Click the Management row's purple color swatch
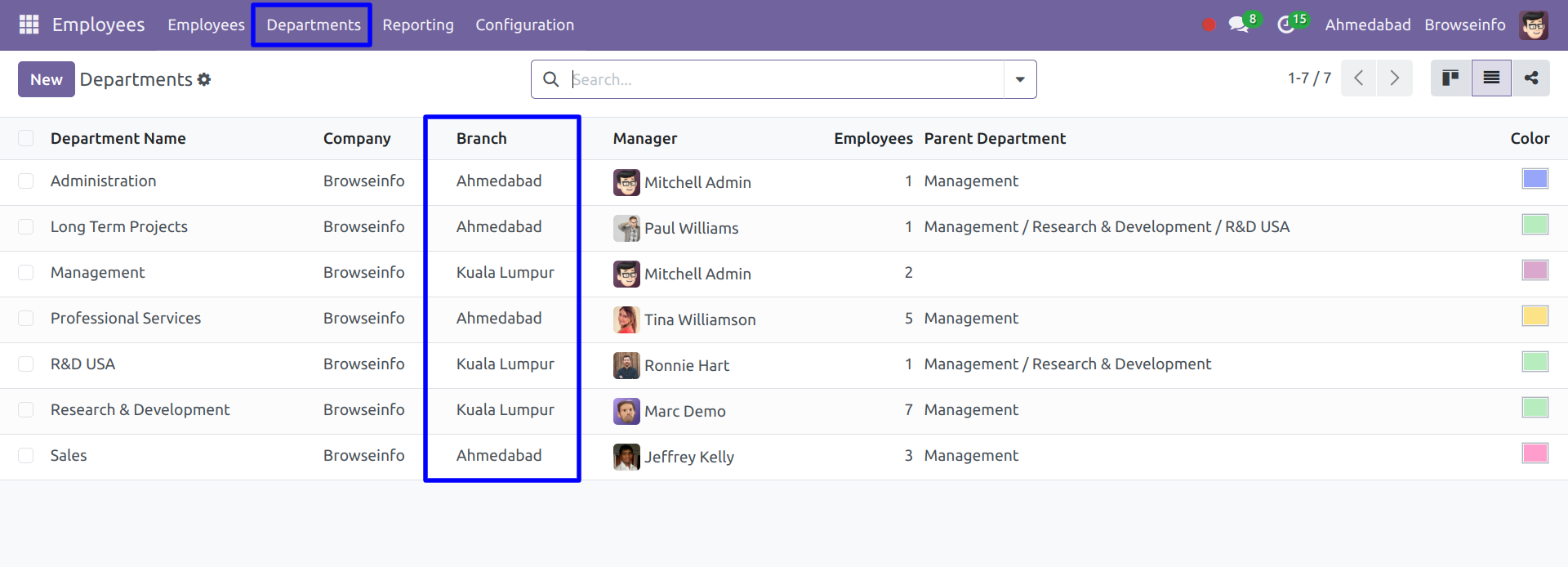Image resolution: width=1568 pixels, height=567 pixels. click(x=1535, y=270)
